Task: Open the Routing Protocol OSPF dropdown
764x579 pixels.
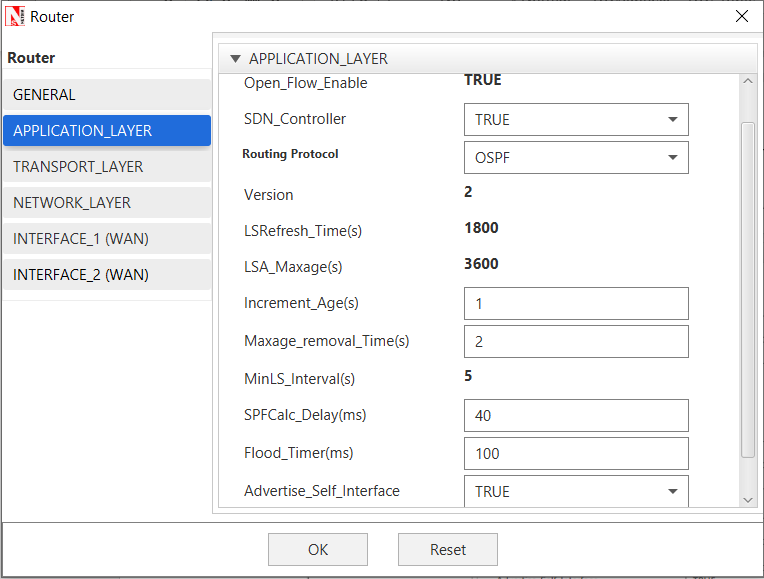Action: [576, 158]
